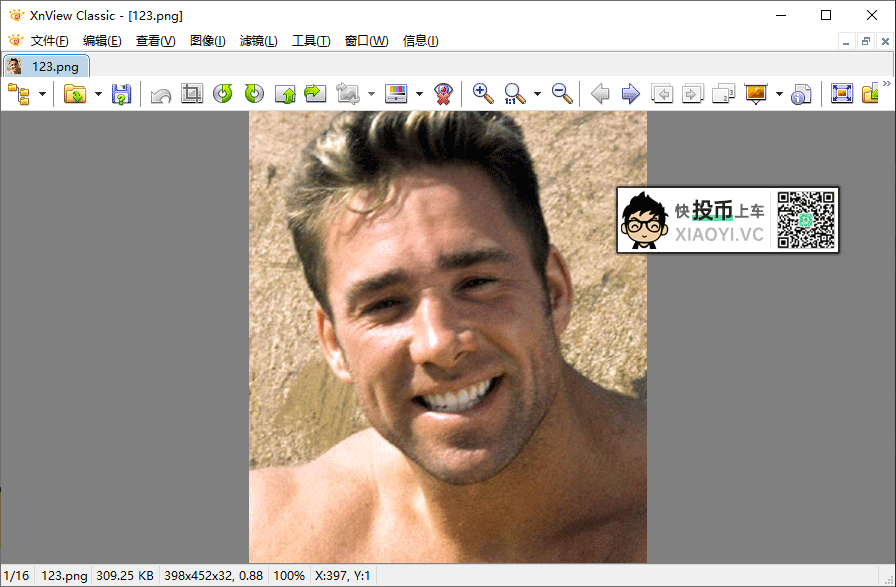Zoom in on the photo
The height and width of the screenshot is (587, 896).
tap(483, 93)
